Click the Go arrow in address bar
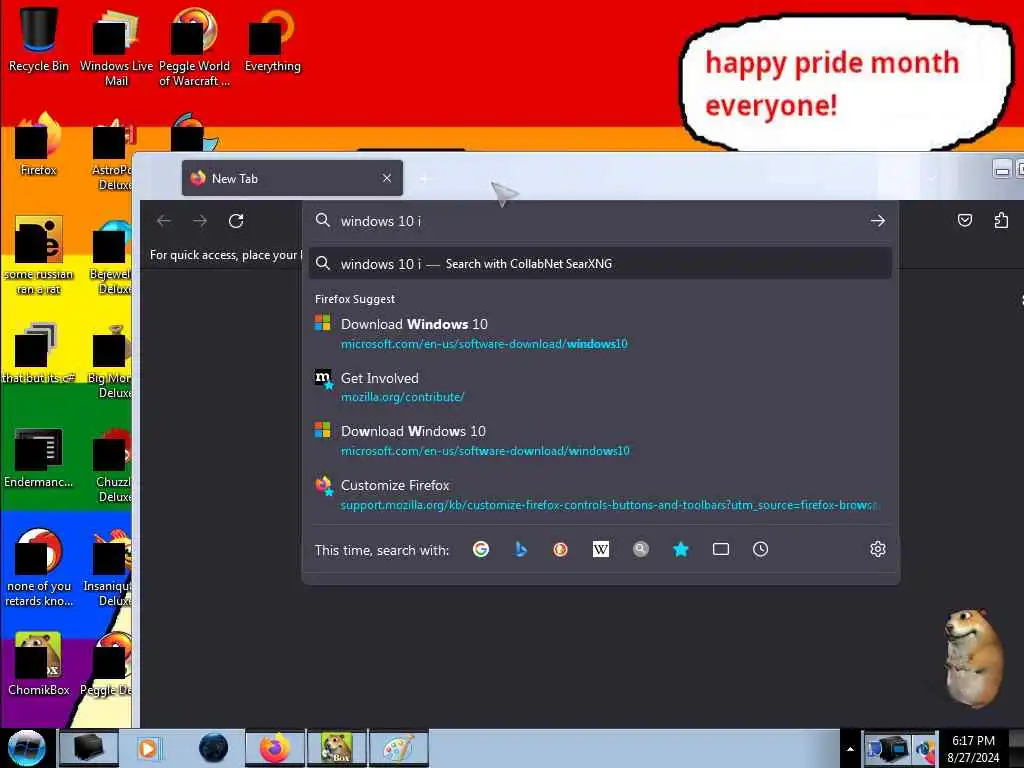Viewport: 1024px width, 768px height. (x=878, y=221)
